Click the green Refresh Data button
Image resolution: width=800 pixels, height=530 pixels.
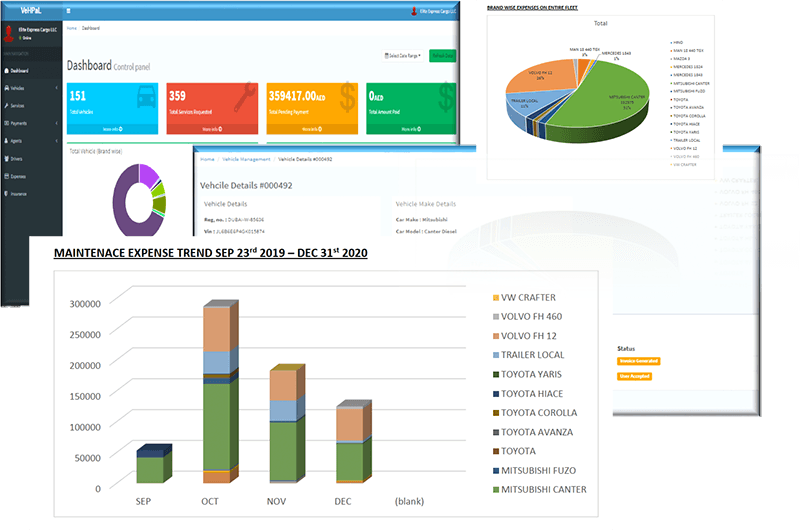pyautogui.click(x=442, y=56)
